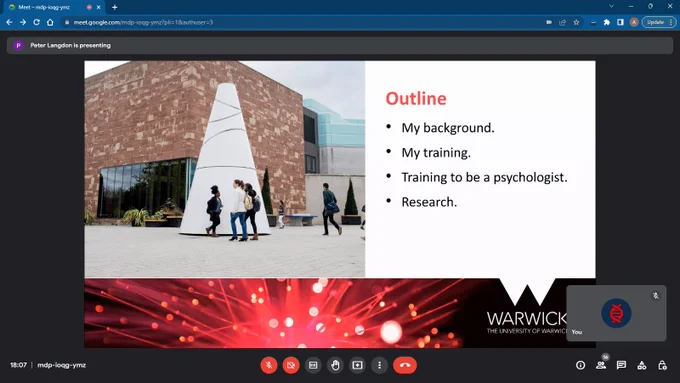Click your self-view tile labeled You
The image size is (680, 383).
[616, 313]
